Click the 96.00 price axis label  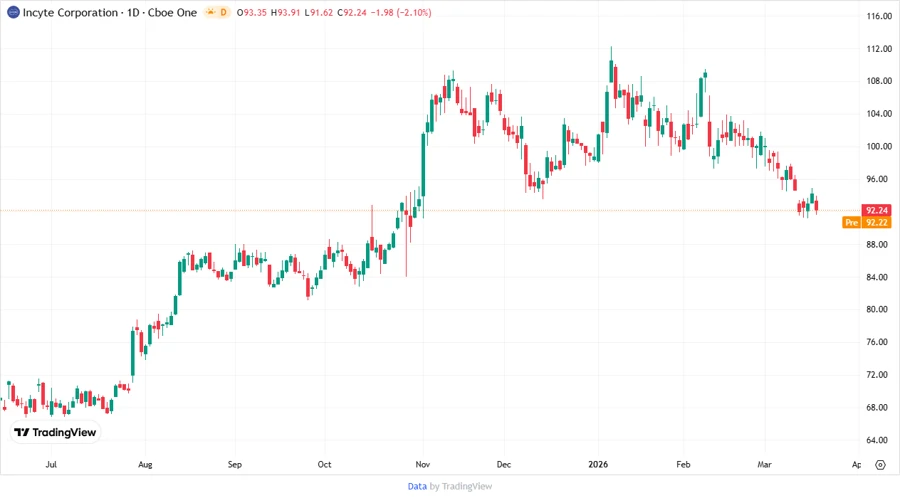[x=879, y=179]
